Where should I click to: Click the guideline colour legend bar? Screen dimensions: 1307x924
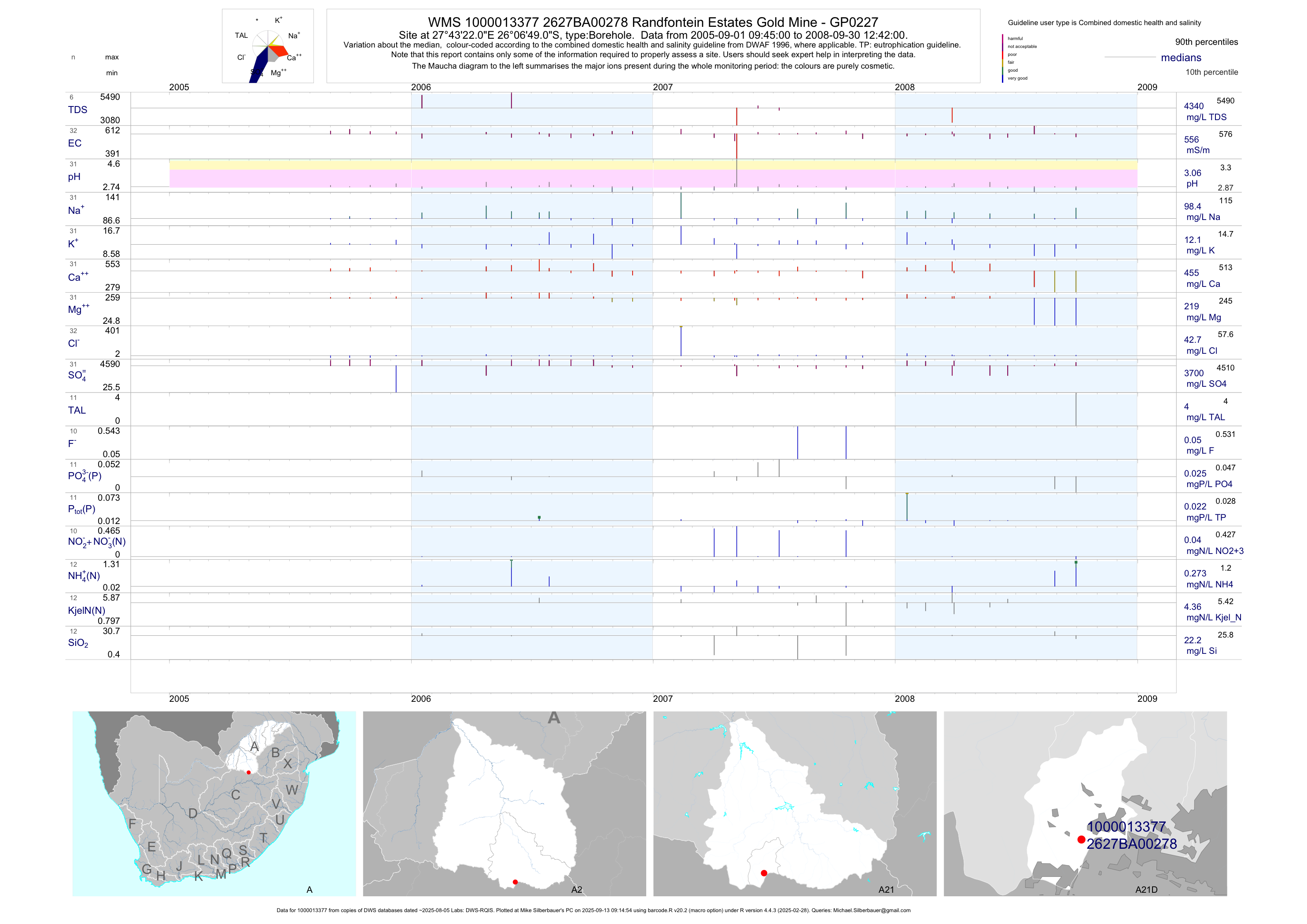point(1002,58)
